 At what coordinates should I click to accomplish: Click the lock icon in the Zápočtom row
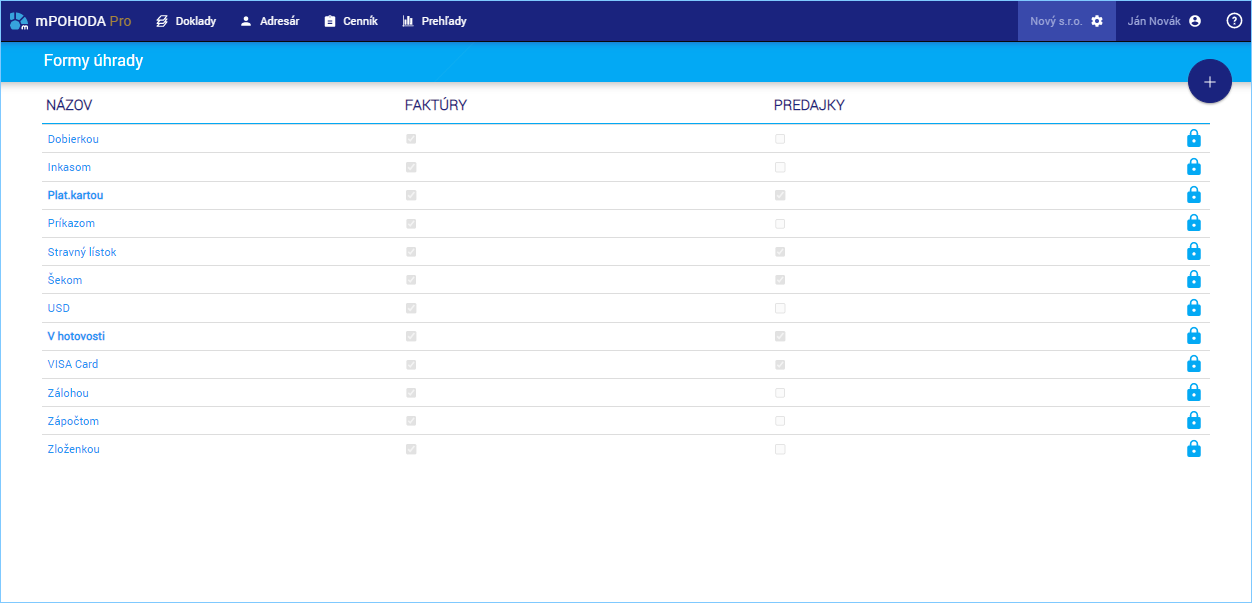[x=1193, y=420]
